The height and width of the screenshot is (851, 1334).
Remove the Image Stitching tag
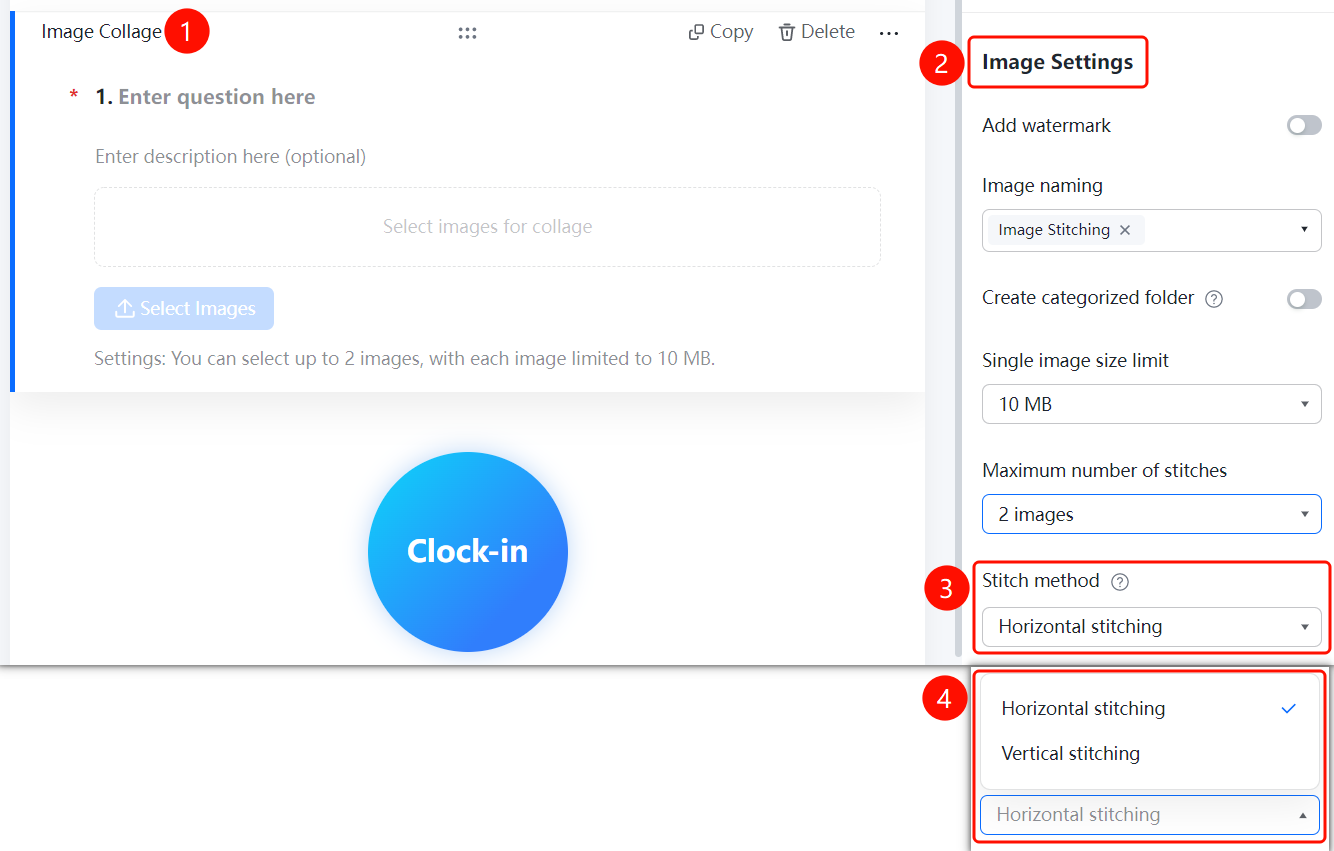click(1125, 230)
